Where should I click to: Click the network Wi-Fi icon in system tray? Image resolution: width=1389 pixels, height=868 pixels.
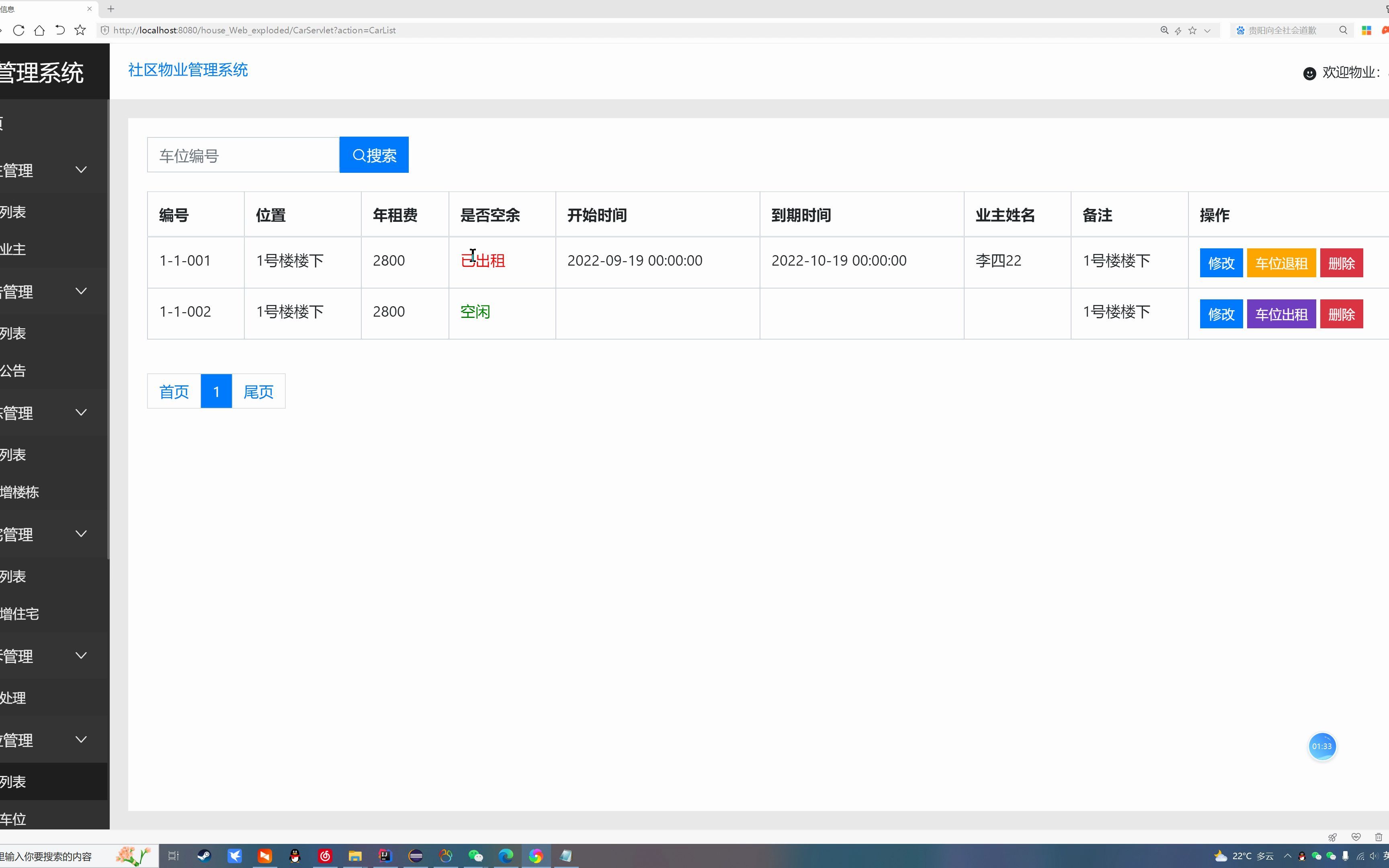[x=1361, y=856]
